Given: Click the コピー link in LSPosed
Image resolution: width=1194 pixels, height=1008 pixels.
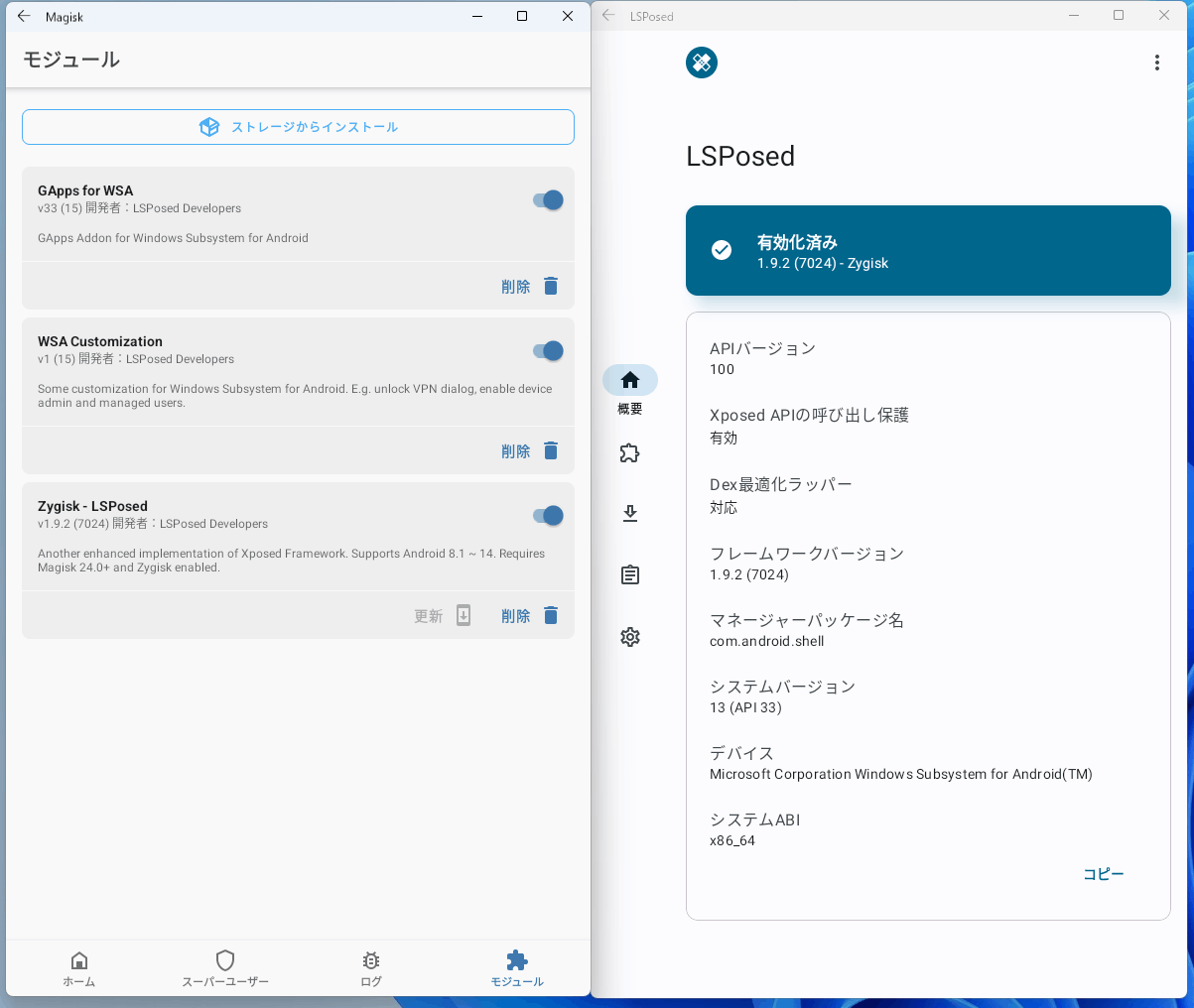Looking at the screenshot, I should point(1104,874).
